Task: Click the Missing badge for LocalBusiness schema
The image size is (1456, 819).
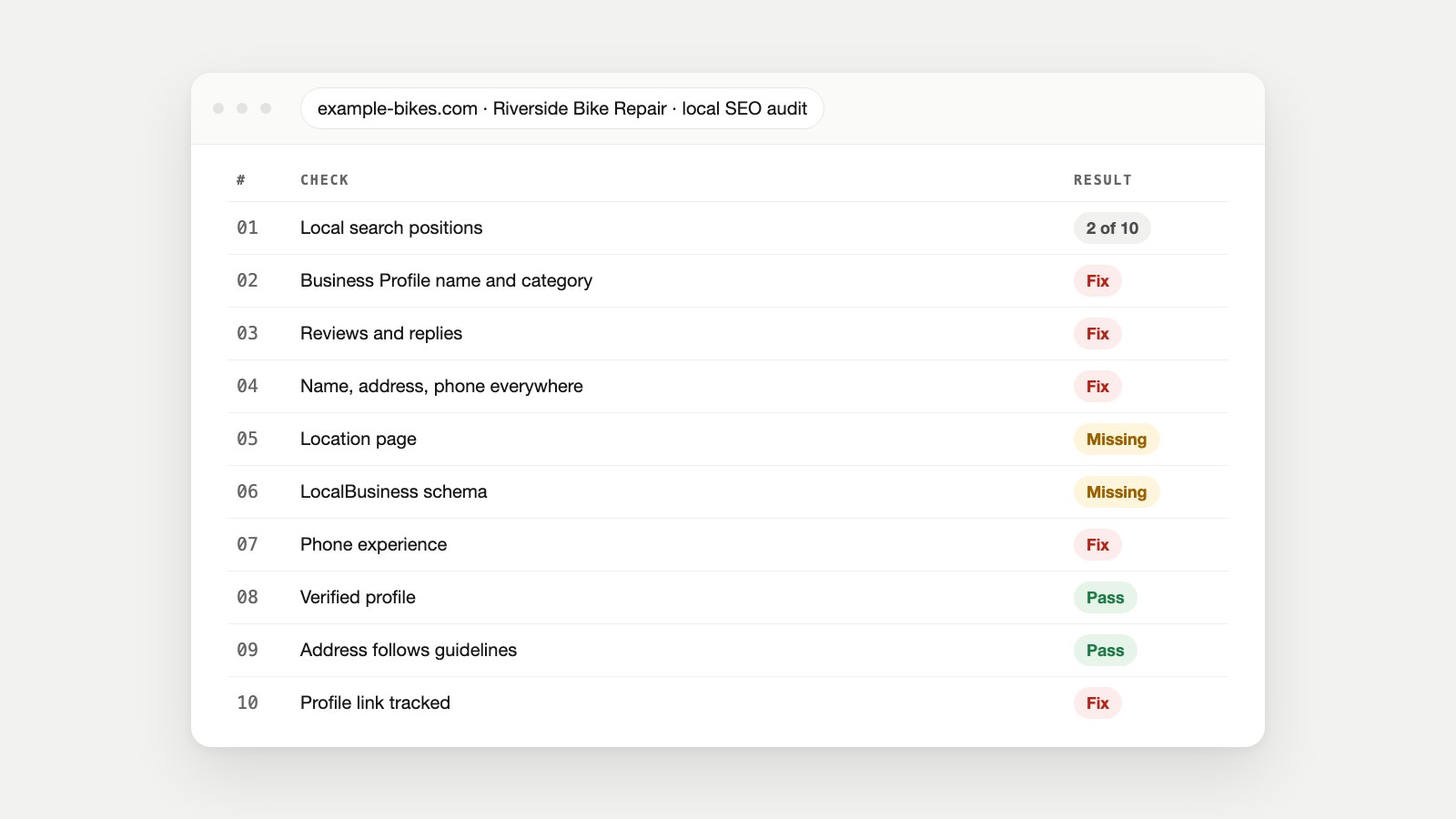Action: click(1117, 492)
